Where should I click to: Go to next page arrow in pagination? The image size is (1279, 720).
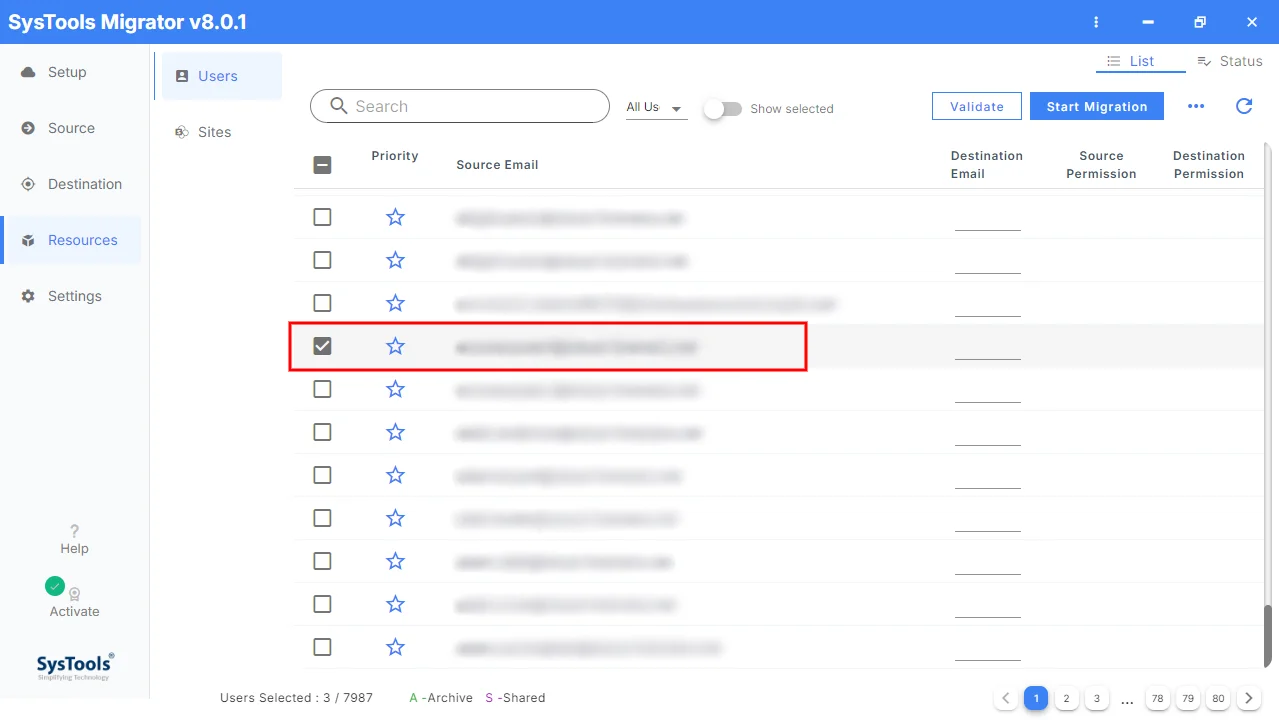(x=1248, y=698)
